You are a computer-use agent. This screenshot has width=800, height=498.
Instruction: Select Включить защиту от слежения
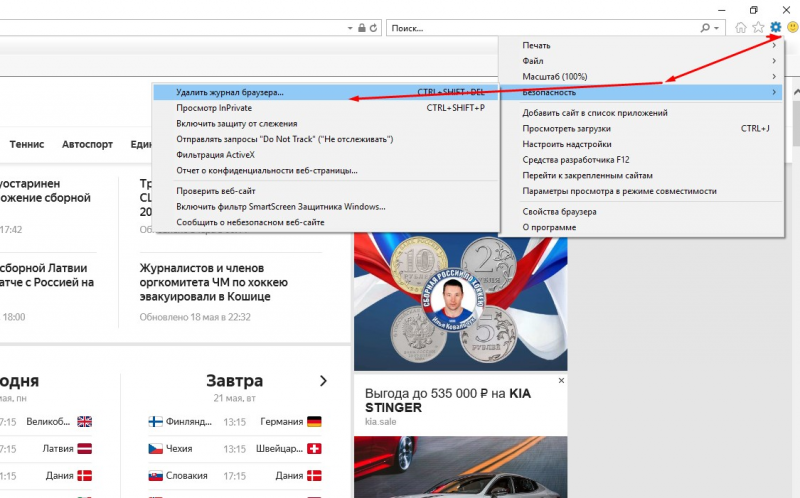point(326,123)
